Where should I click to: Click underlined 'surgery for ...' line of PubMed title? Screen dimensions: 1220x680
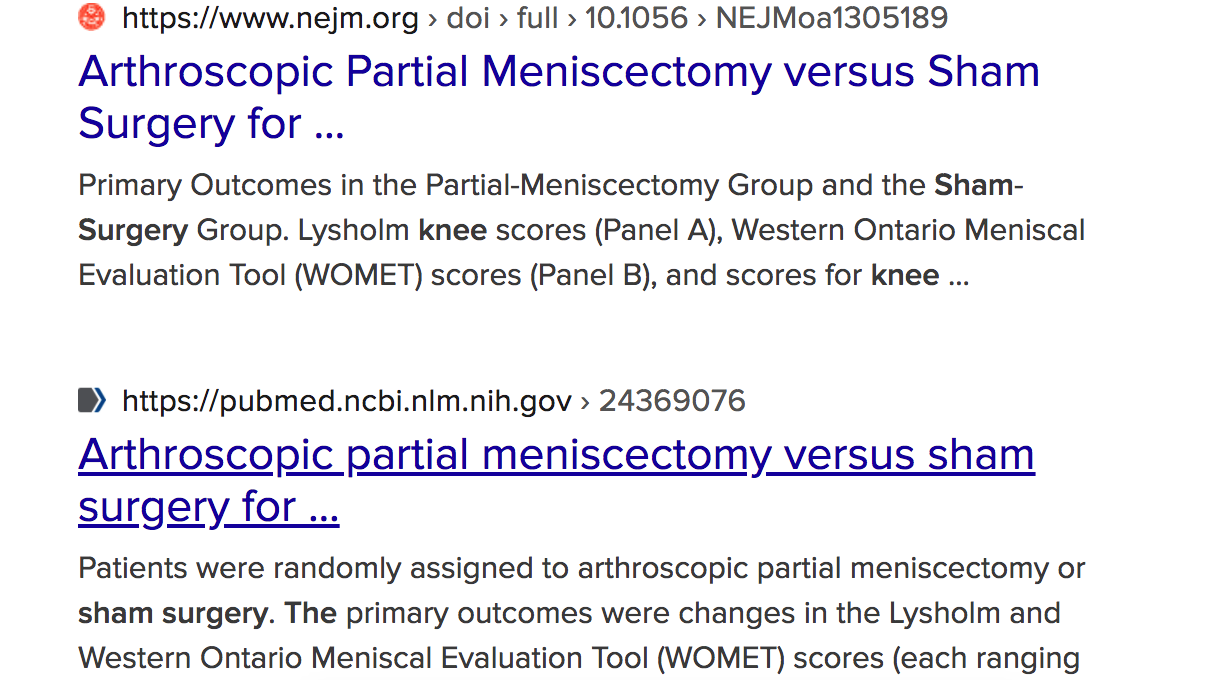pos(209,507)
